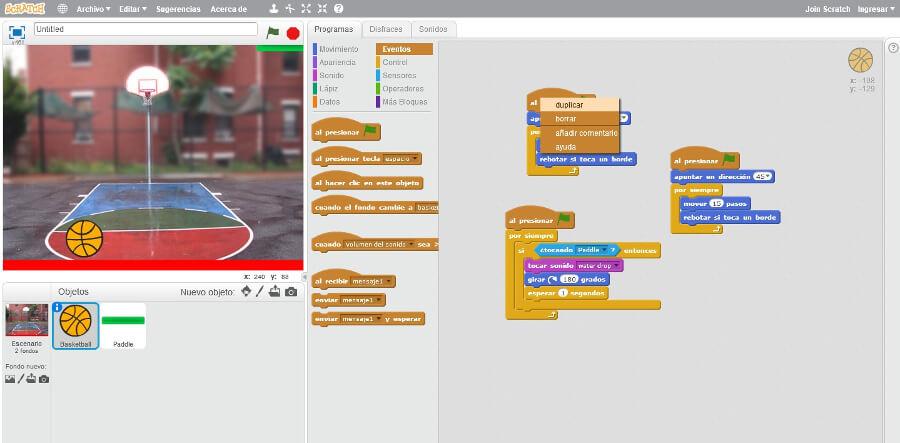Stop project with red stop button
Viewport: 900px width, 443px height.
point(293,33)
